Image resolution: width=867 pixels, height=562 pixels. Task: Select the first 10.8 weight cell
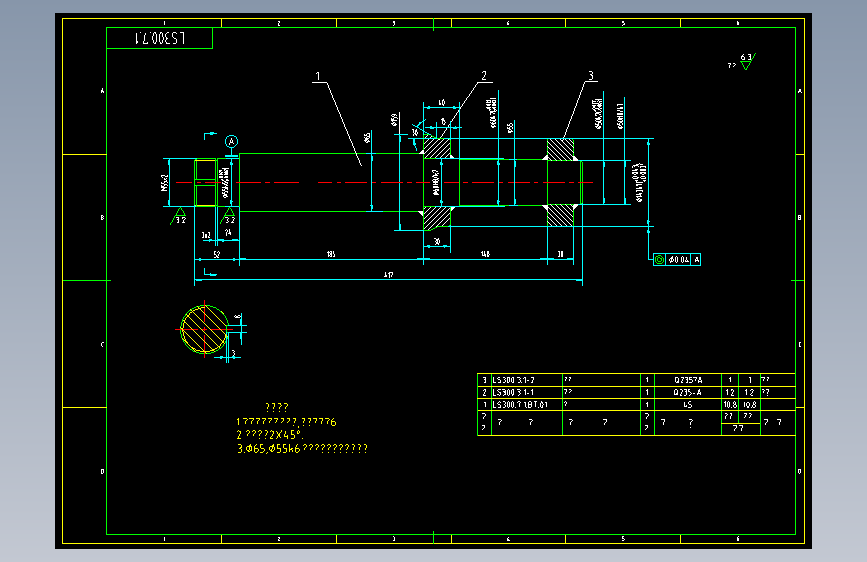730,404
